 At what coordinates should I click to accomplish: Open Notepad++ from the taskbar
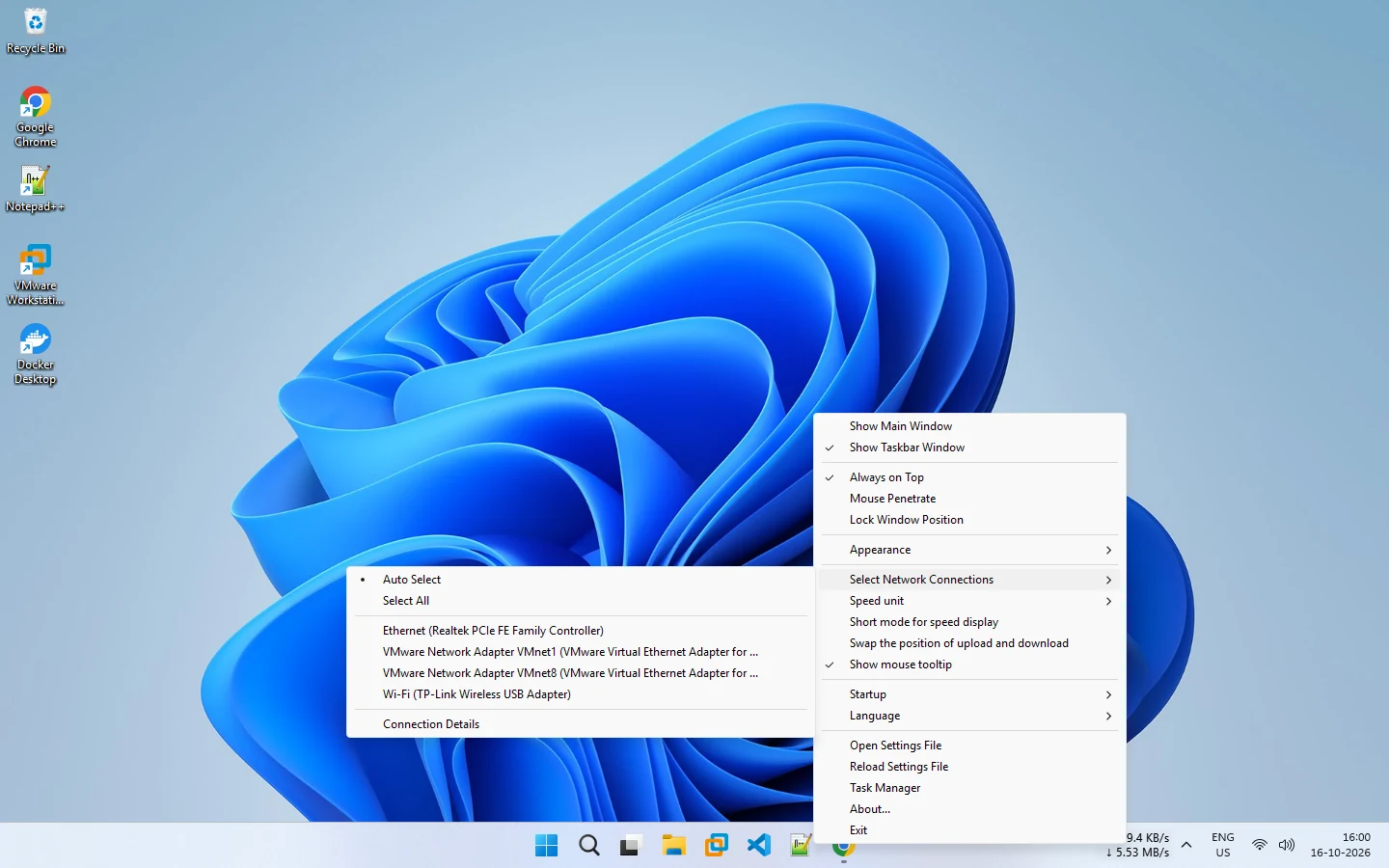tap(801, 846)
